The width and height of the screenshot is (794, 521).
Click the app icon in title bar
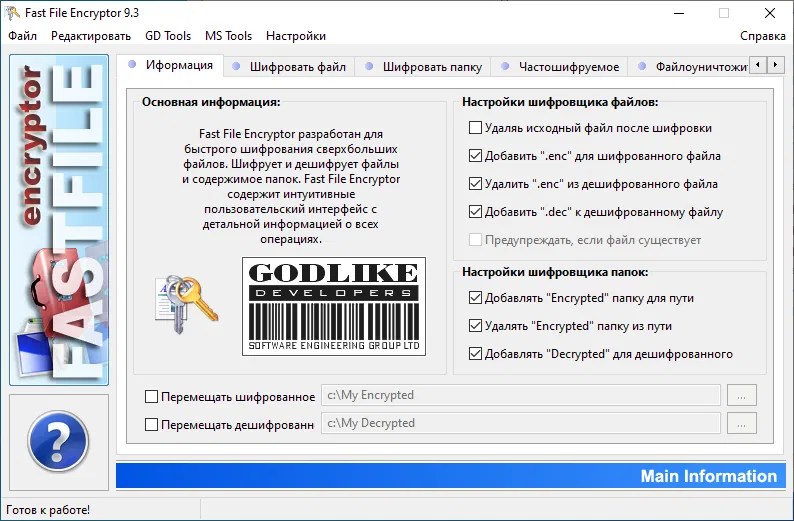(x=13, y=13)
